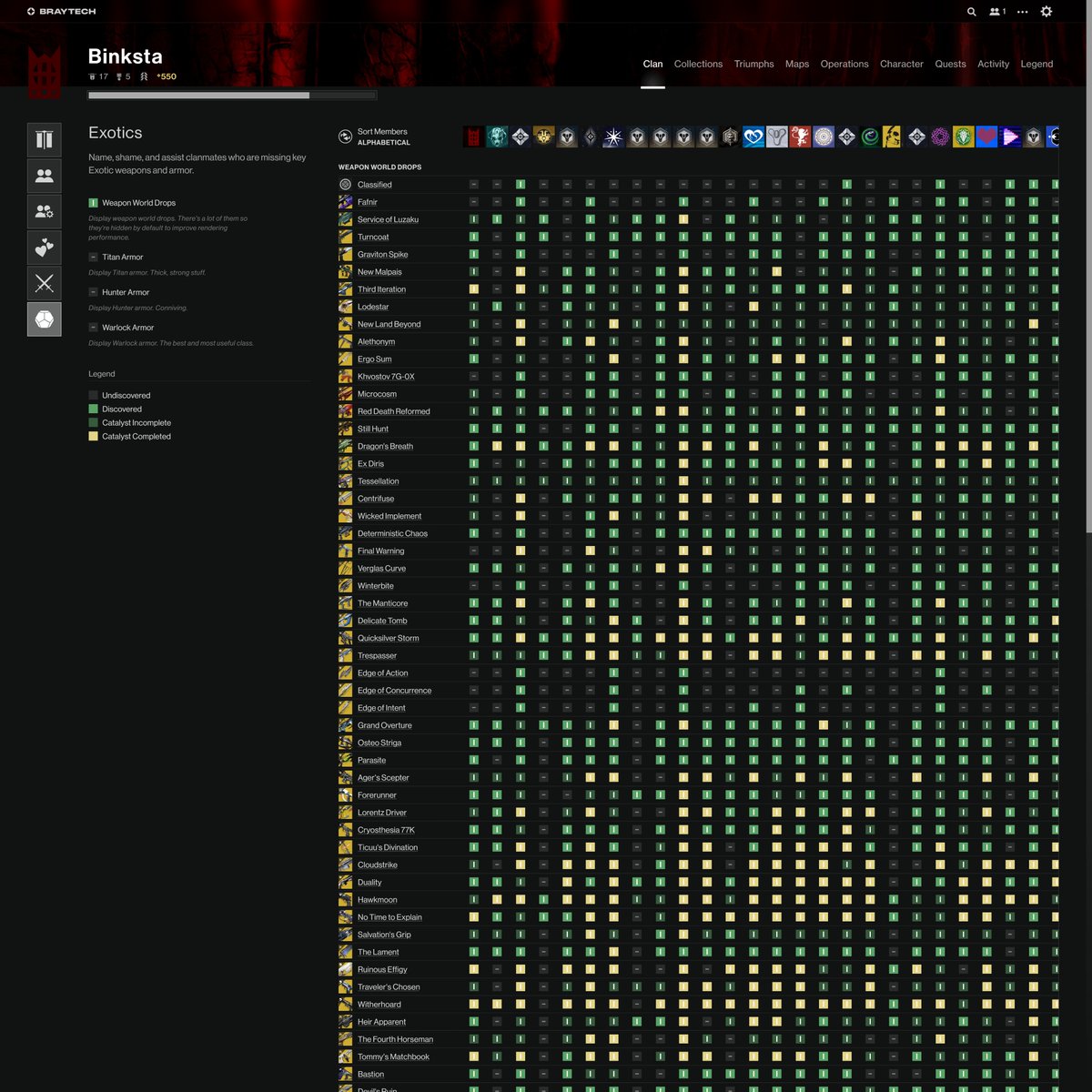Click 'Tommy's Matchbook' weapon name
Screen dimensions: 1092x1092
393,1057
